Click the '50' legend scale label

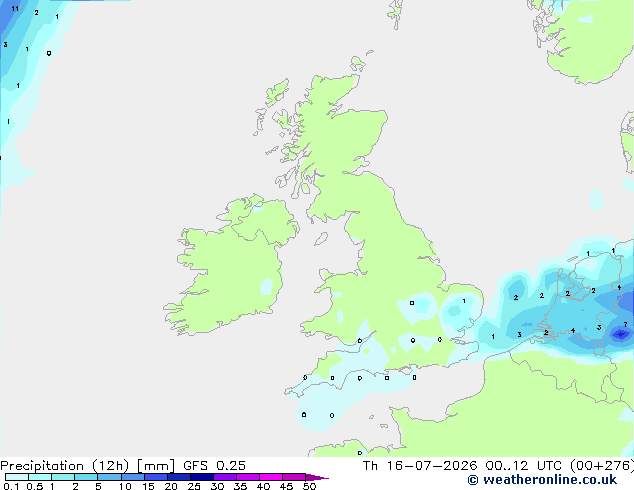point(309,486)
